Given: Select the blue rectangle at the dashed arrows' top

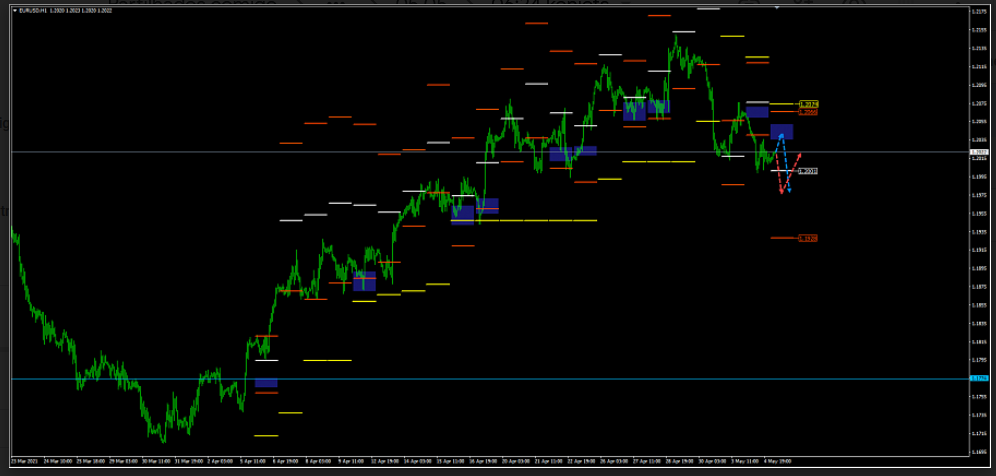Looking at the screenshot, I should (x=781, y=131).
